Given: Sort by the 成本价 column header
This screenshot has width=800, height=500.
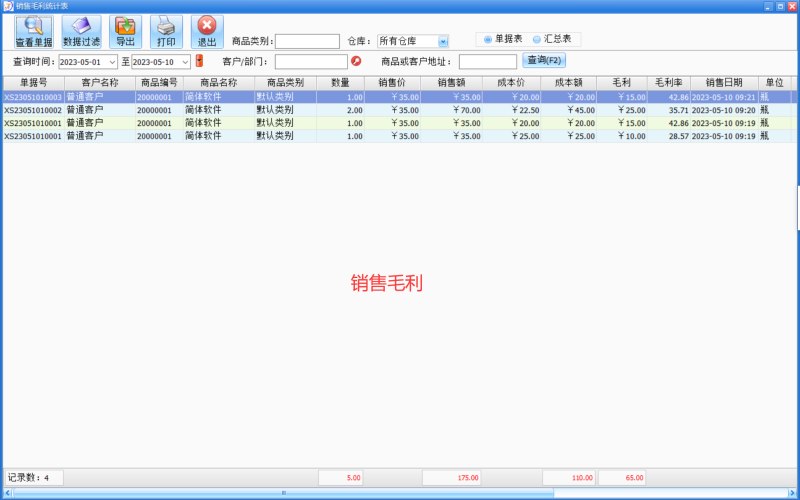Looking at the screenshot, I should coord(511,83).
